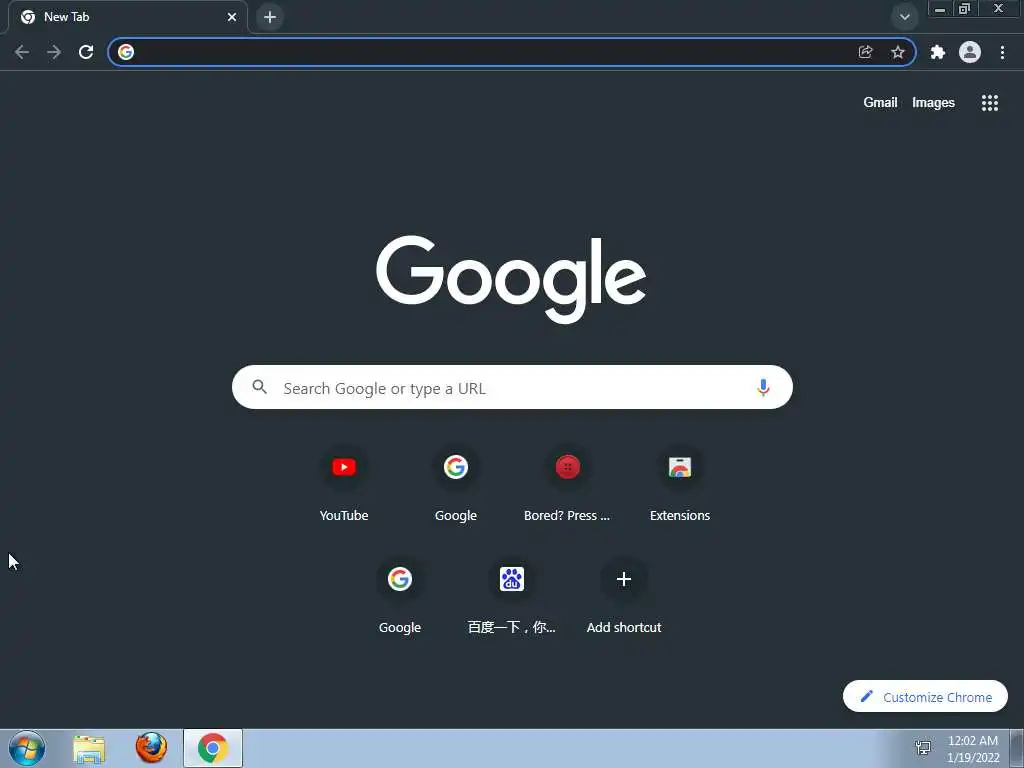Open the Gmail link
Image resolution: width=1024 pixels, height=768 pixels.
click(x=880, y=103)
